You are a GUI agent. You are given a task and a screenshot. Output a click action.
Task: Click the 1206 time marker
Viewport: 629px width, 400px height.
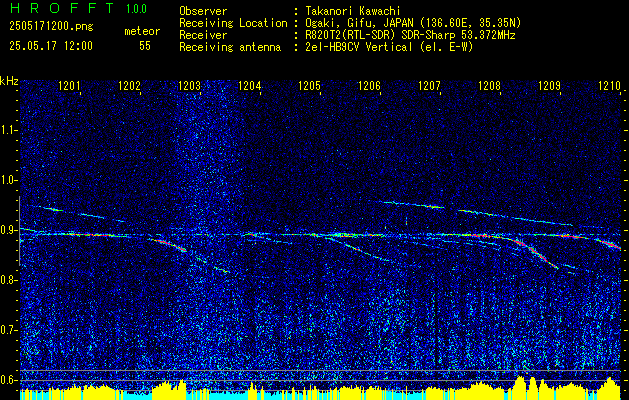click(x=369, y=86)
